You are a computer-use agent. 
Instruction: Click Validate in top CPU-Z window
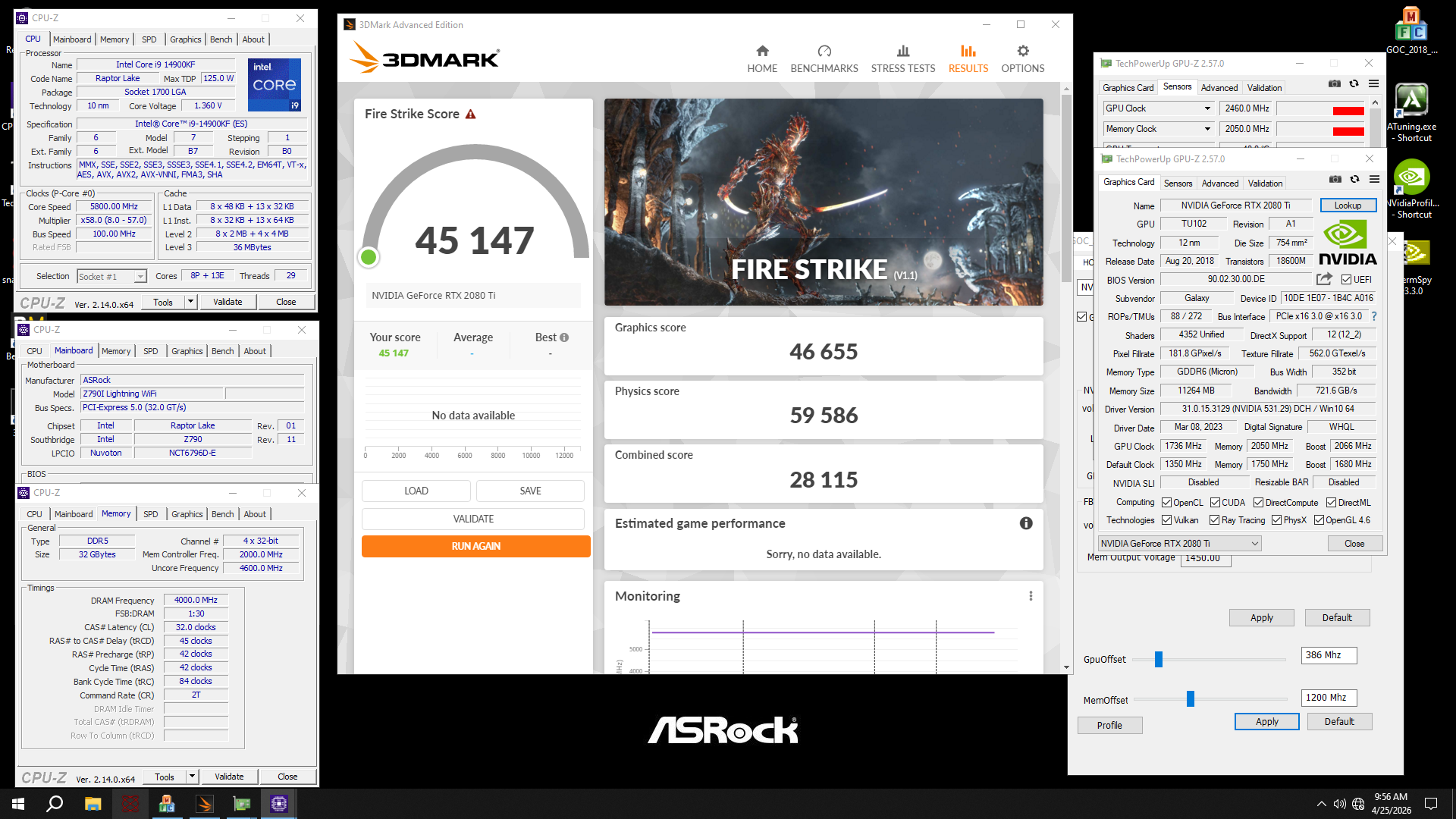point(227,302)
